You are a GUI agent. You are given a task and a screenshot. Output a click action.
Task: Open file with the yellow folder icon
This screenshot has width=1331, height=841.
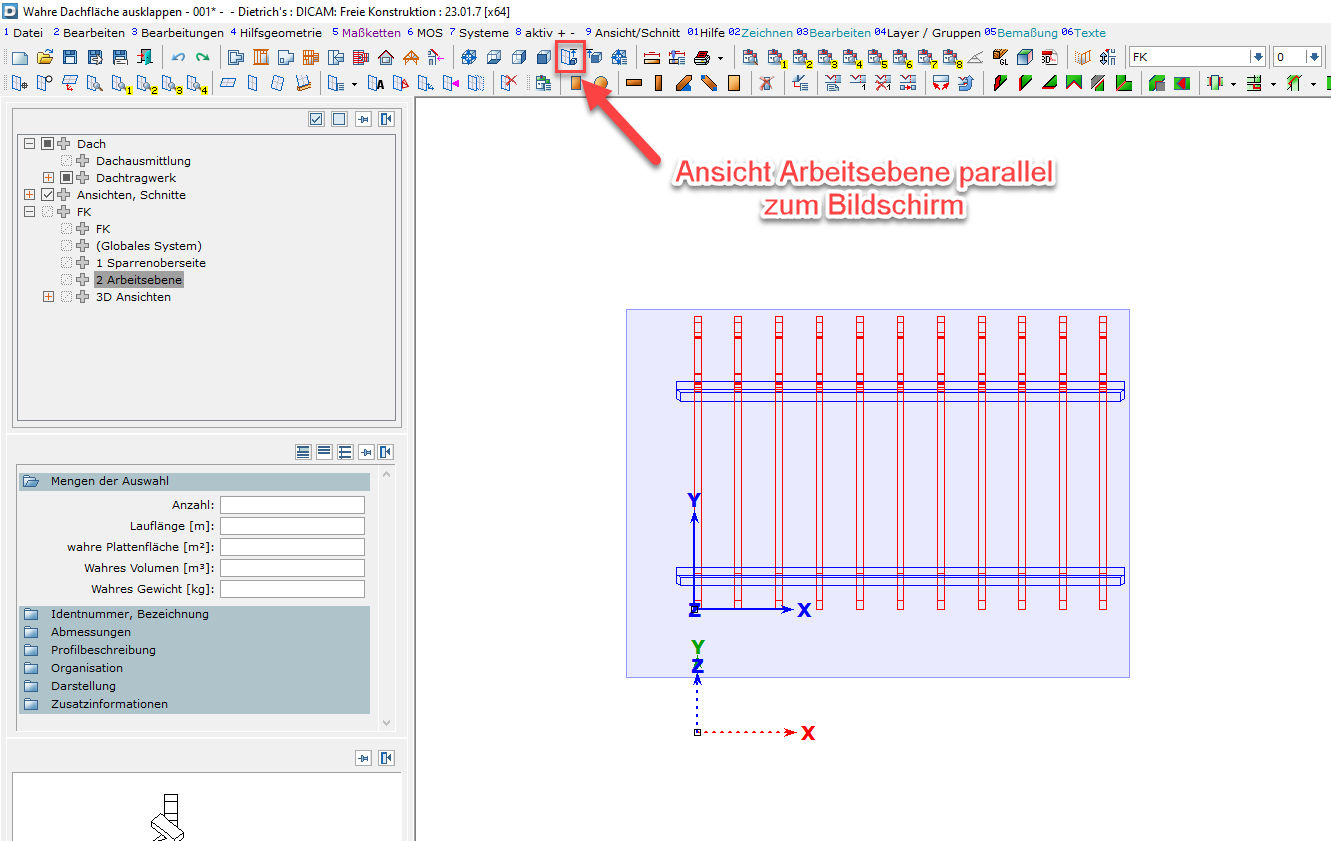pos(45,57)
